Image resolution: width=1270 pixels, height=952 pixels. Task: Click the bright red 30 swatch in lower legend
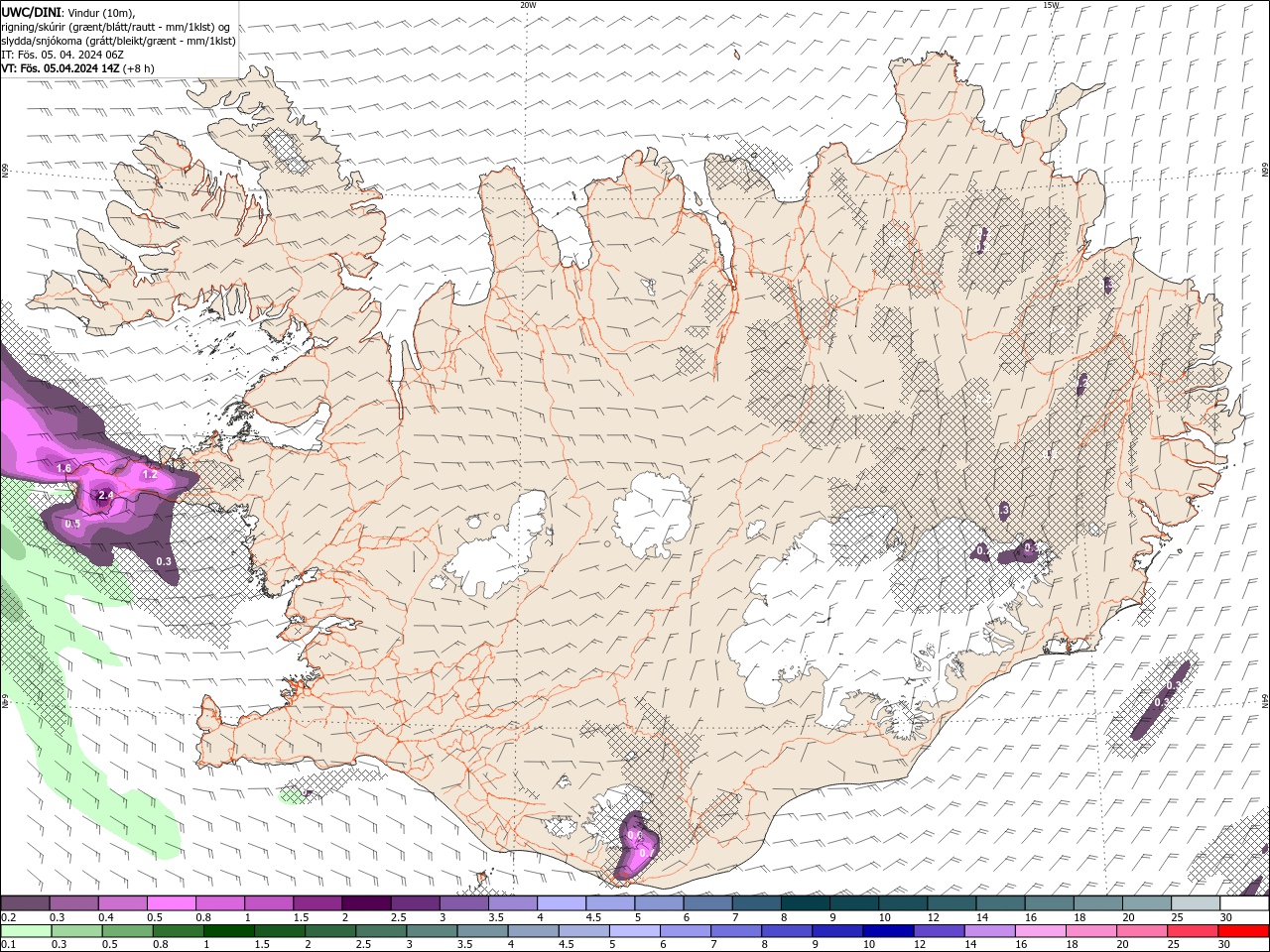tap(1242, 931)
